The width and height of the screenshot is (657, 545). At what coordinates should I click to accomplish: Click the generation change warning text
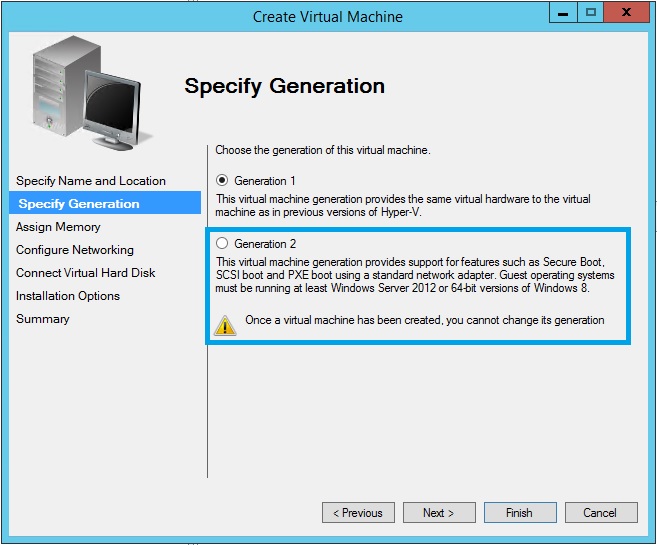pos(425,321)
